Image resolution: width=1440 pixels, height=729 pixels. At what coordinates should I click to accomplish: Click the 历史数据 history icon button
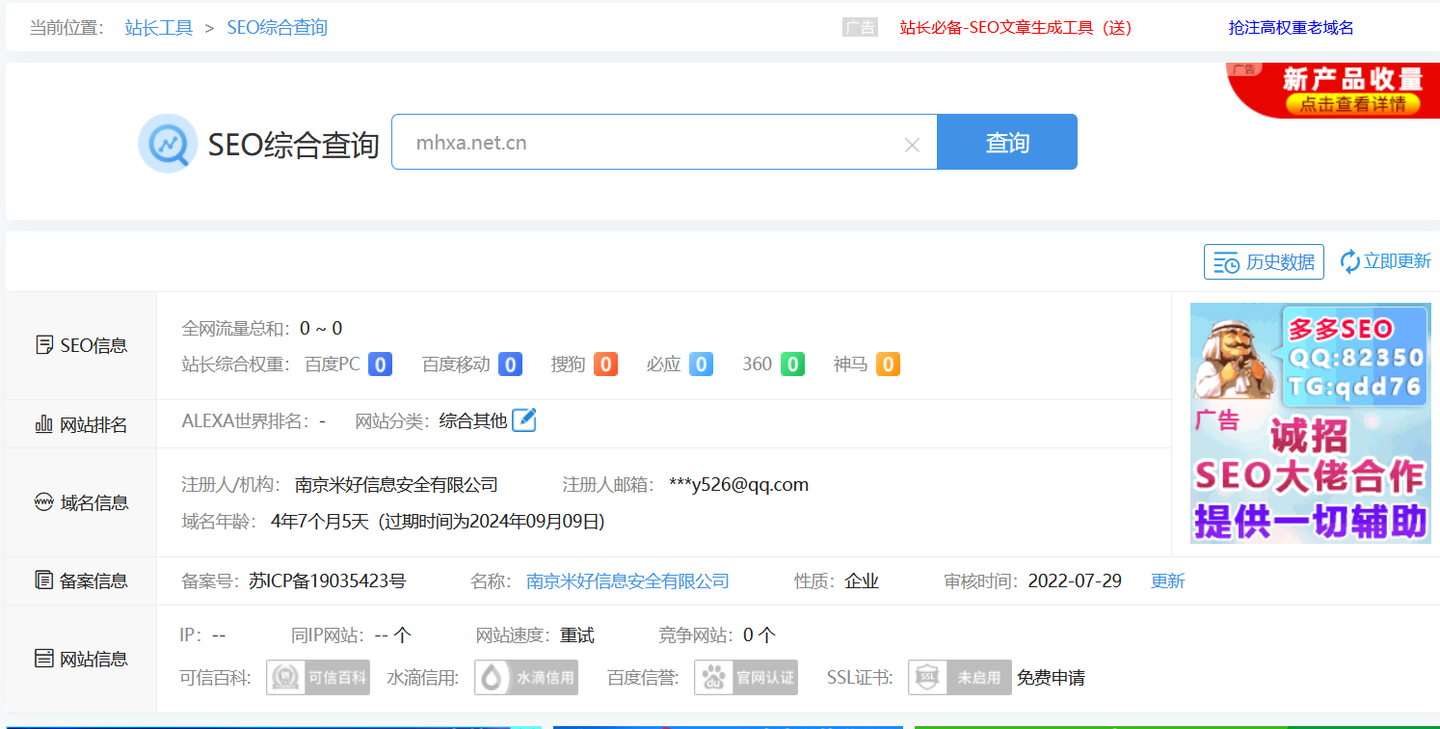click(x=1226, y=261)
